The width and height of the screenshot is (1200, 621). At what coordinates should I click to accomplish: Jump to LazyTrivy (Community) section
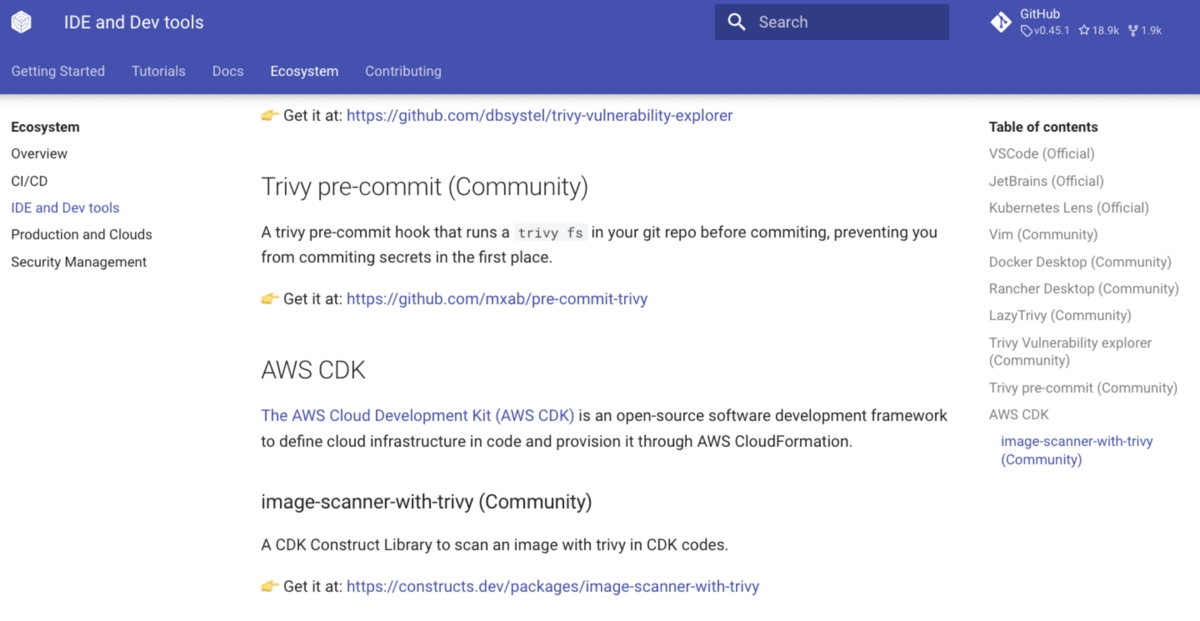[1060, 316]
